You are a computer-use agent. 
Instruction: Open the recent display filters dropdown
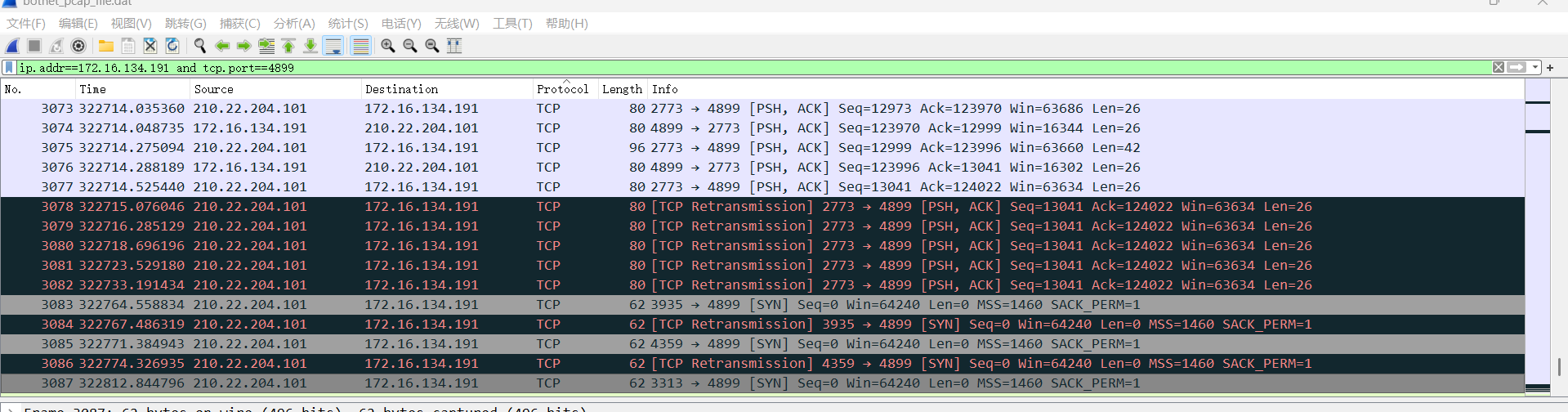pyautogui.click(x=1535, y=68)
